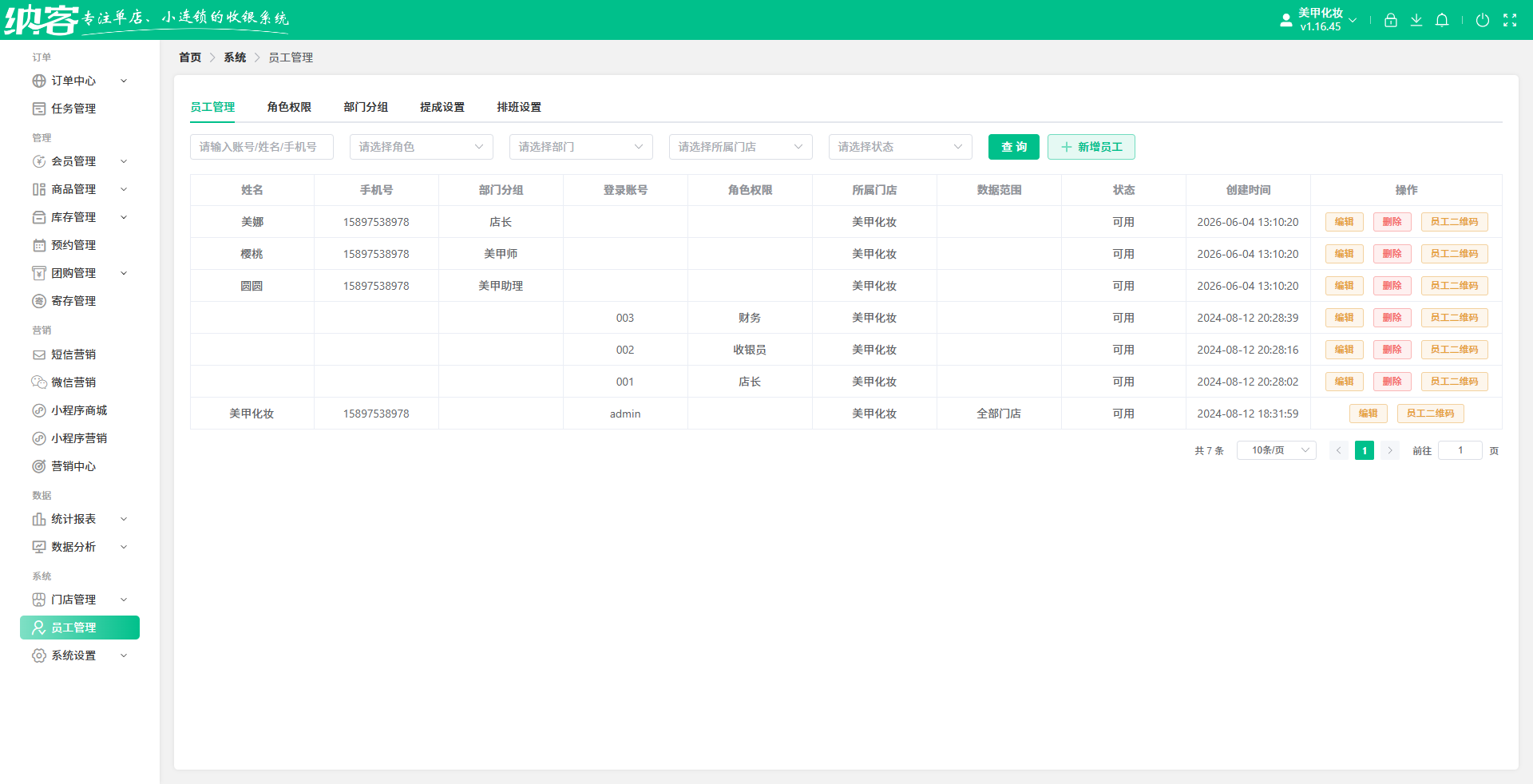The height and width of the screenshot is (784, 1533).
Task: Open the 请选择所属门店 dropdown
Action: (x=740, y=147)
